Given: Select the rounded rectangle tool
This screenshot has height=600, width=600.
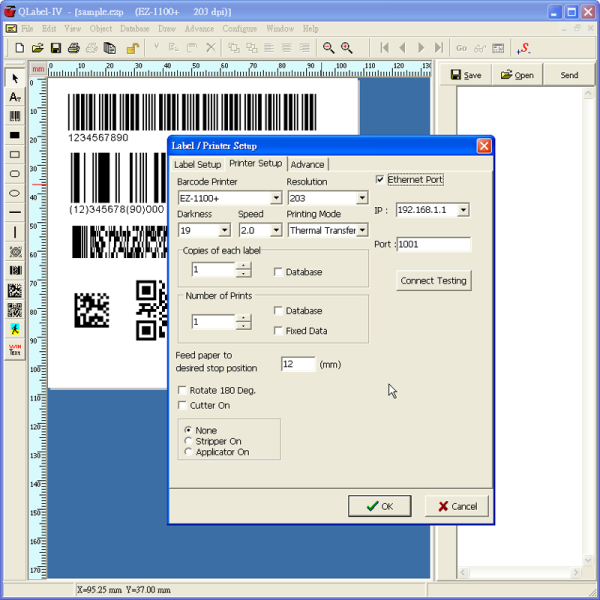Looking at the screenshot, I should pos(15,174).
